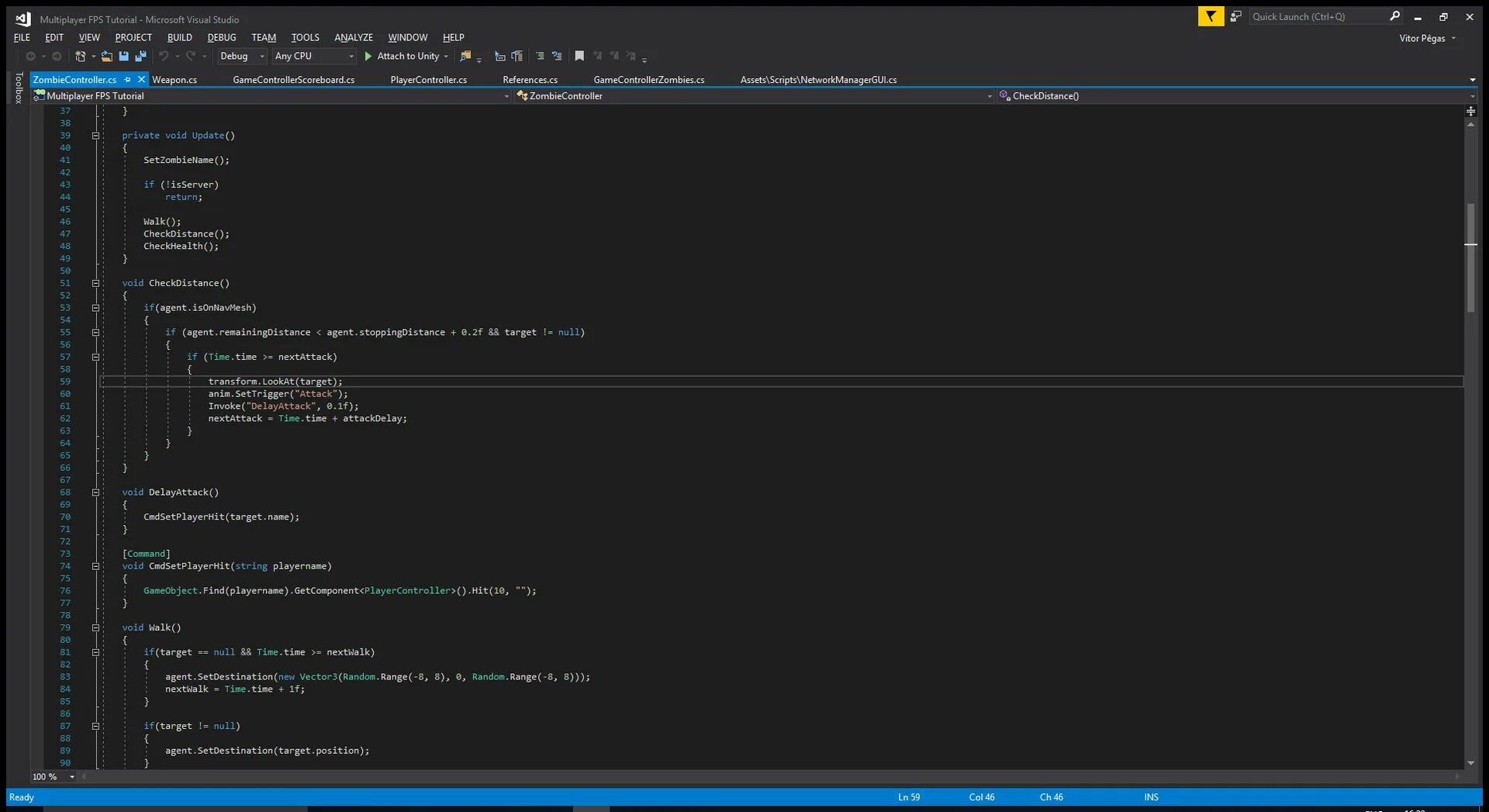This screenshot has height=812, width=1489.
Task: Click the editor split-window handle icon
Action: coord(1470,112)
